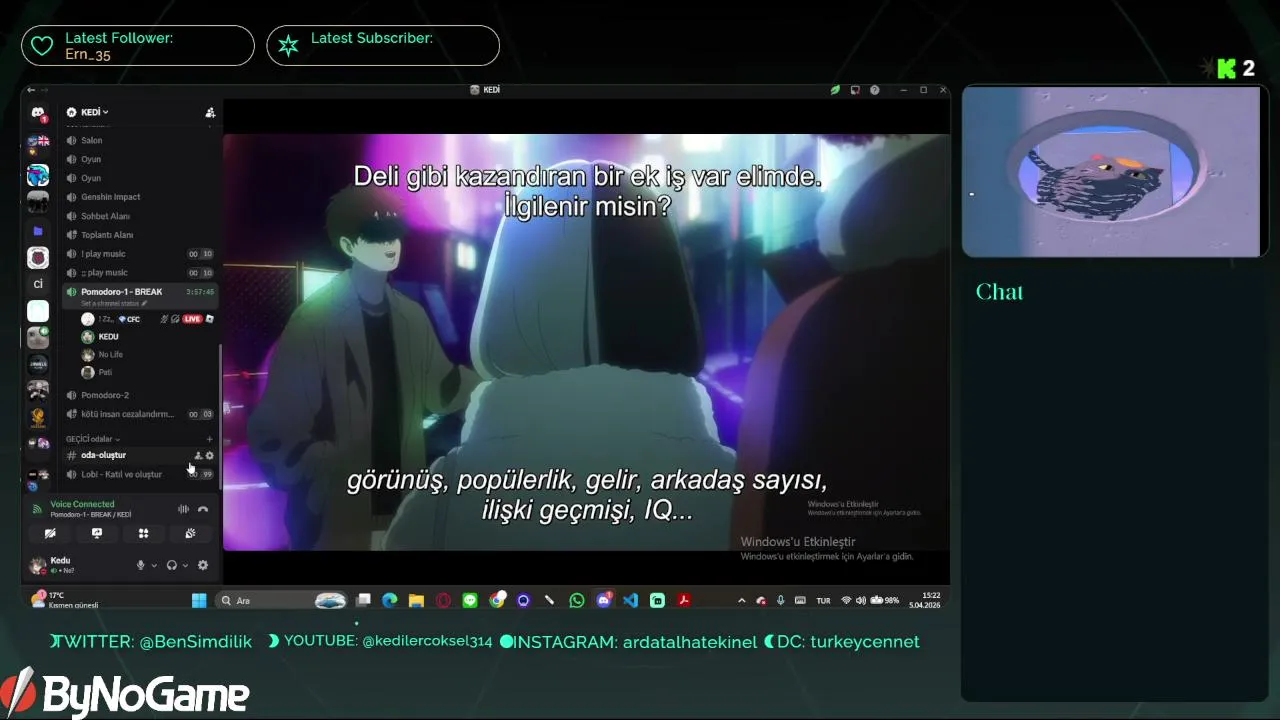Open Microsoft Edge from taskbar

[x=390, y=600]
